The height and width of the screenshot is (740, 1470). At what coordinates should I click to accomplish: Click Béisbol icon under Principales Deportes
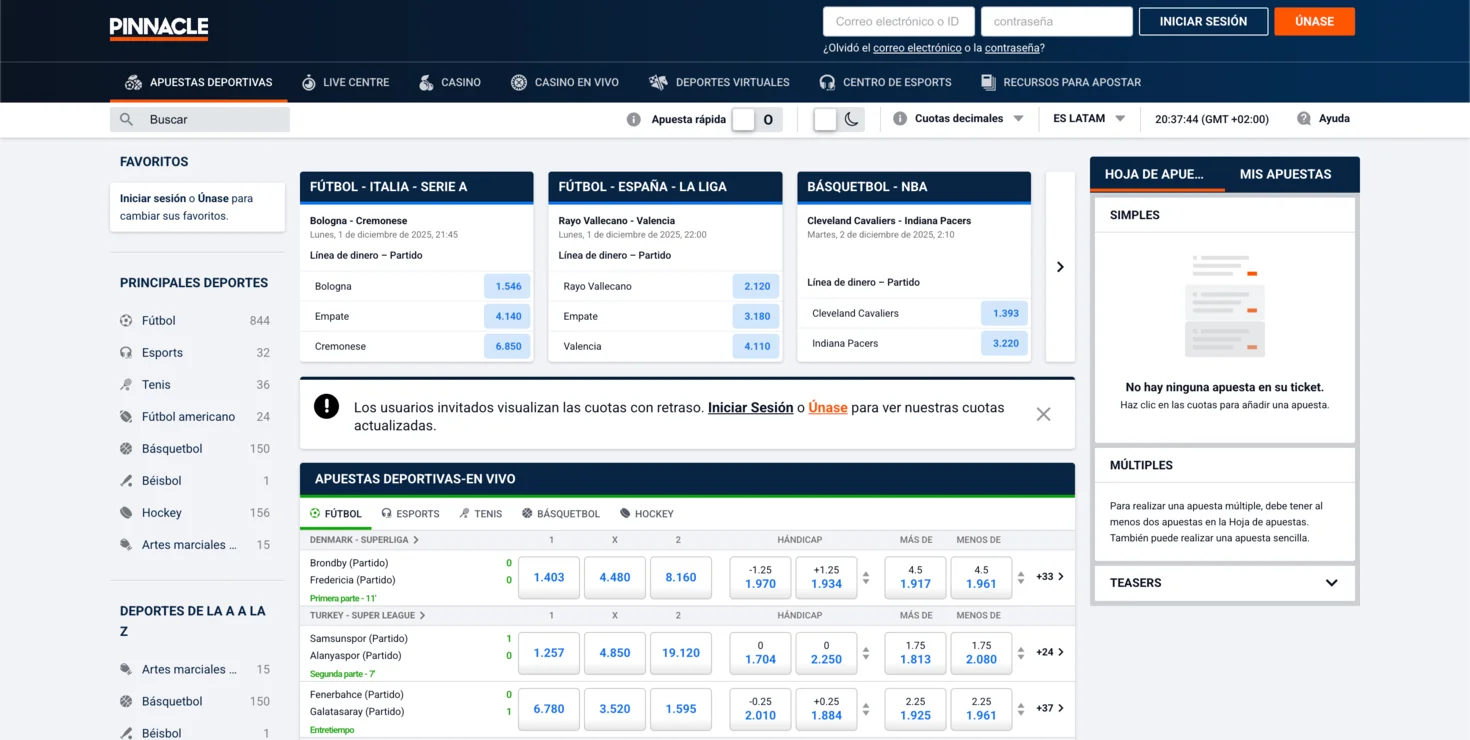(x=126, y=481)
